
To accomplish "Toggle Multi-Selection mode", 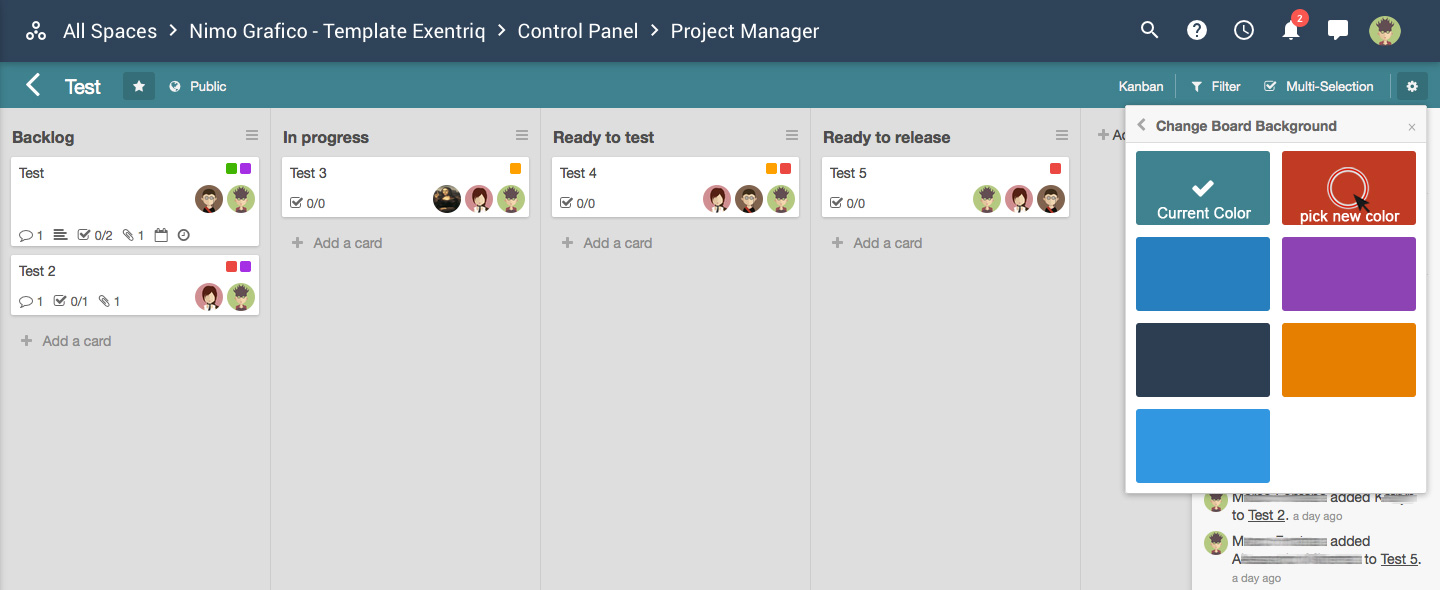I will (1319, 86).
